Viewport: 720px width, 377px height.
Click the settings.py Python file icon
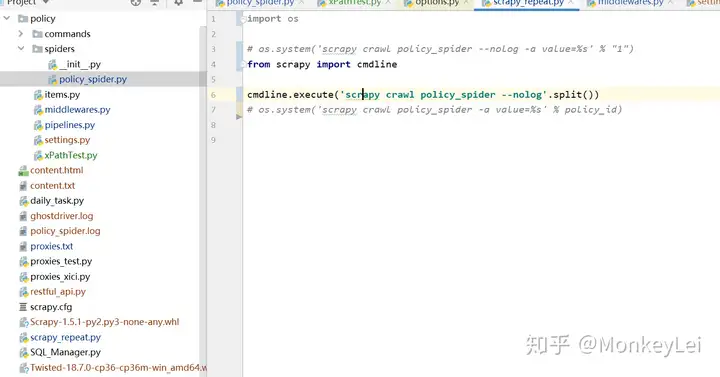pyautogui.click(x=38, y=140)
